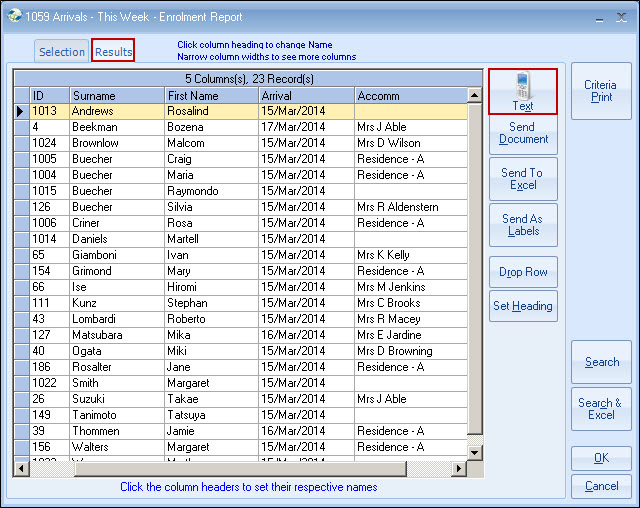The height and width of the screenshot is (508, 640).
Task: Click the Send To Excel button
Action: tap(523, 179)
